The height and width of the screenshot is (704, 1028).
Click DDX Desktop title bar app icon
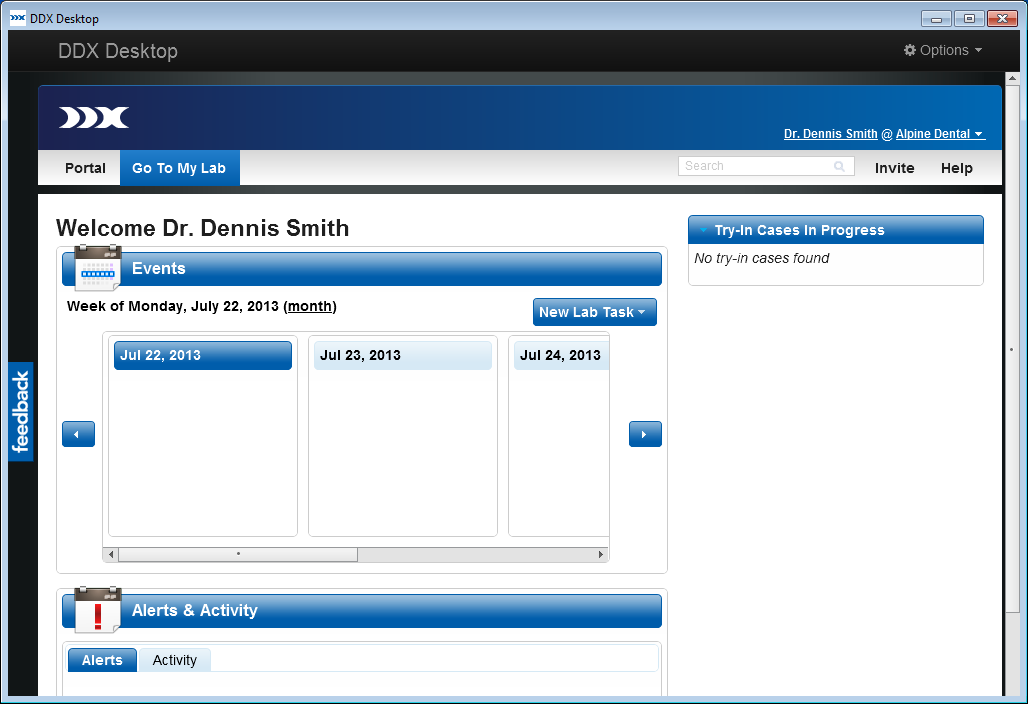coord(17,18)
